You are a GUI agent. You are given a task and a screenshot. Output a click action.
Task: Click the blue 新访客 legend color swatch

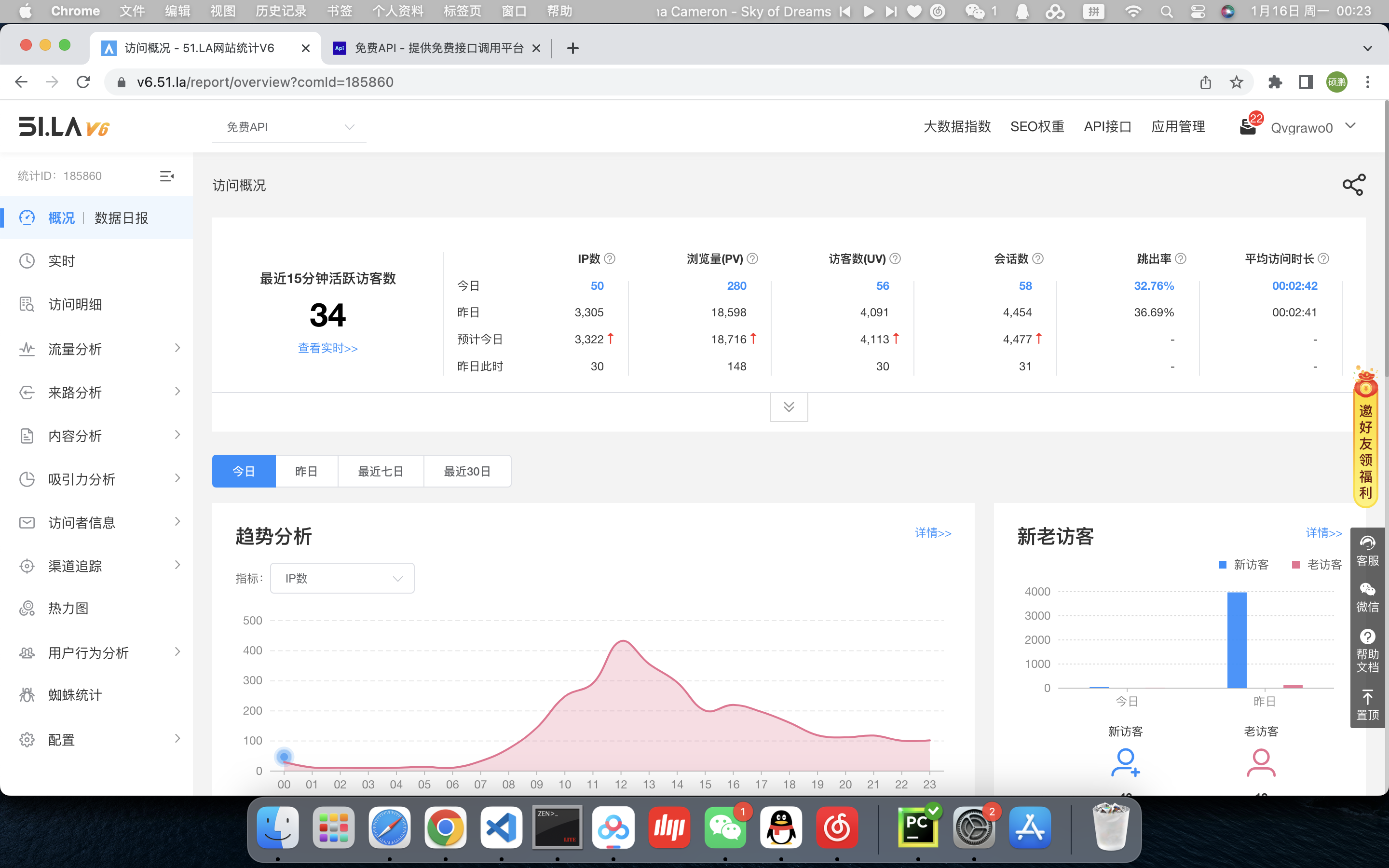[1223, 565]
